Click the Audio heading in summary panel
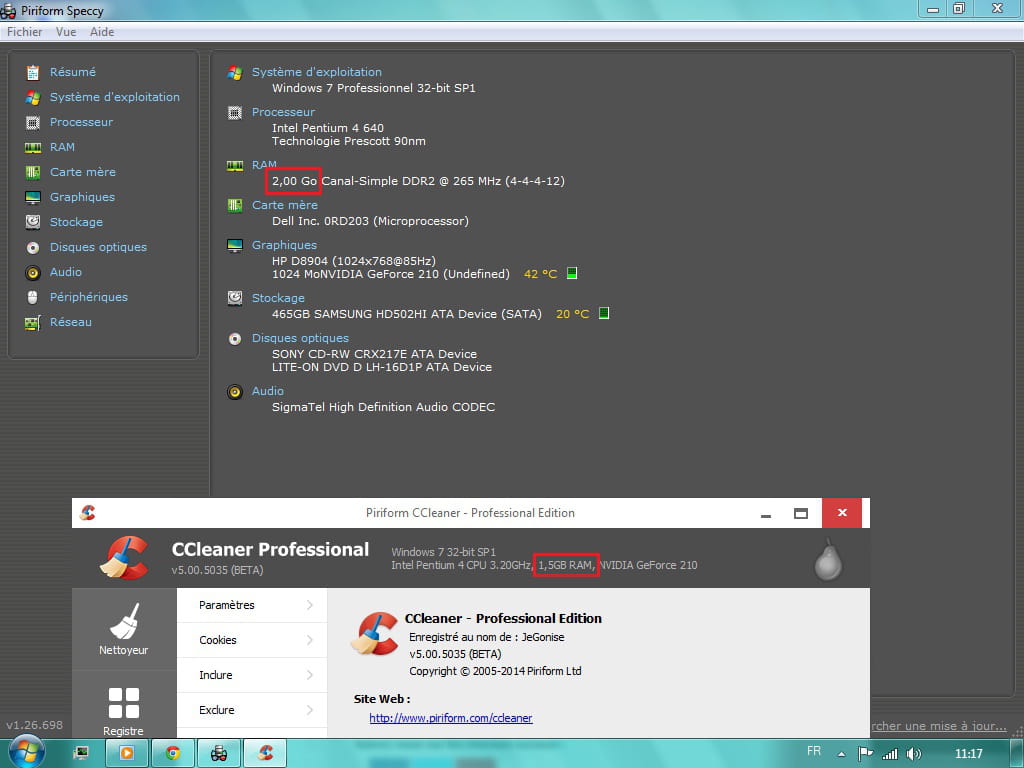1024x768 pixels. point(268,391)
